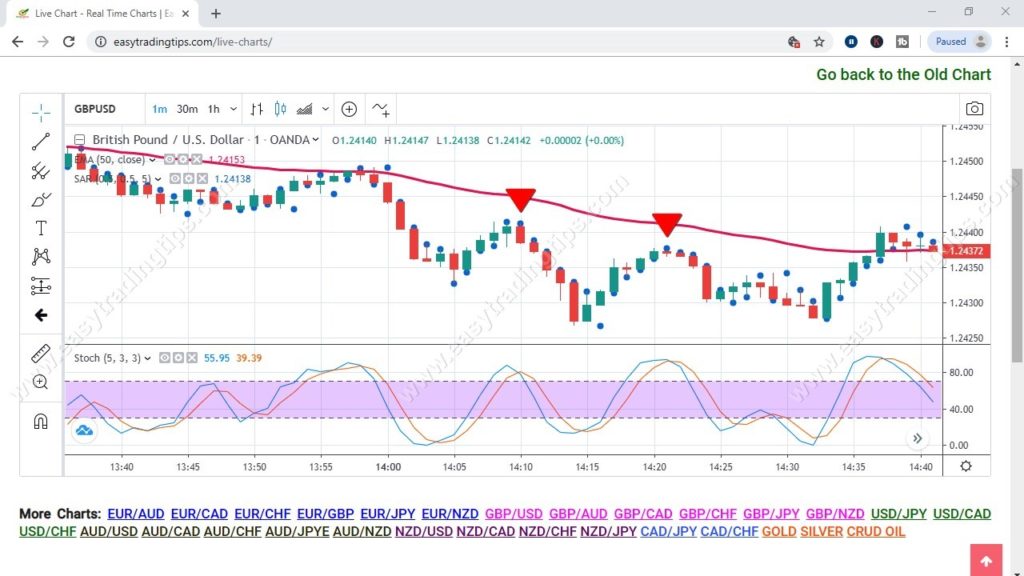Hide the EMA (50, close) indicator
This screenshot has width=1024, height=576.
point(169,159)
